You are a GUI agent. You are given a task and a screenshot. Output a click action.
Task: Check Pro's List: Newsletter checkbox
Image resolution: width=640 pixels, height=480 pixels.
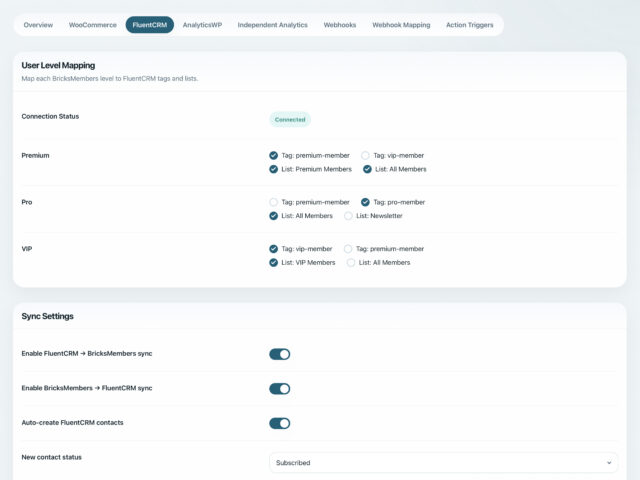348,216
